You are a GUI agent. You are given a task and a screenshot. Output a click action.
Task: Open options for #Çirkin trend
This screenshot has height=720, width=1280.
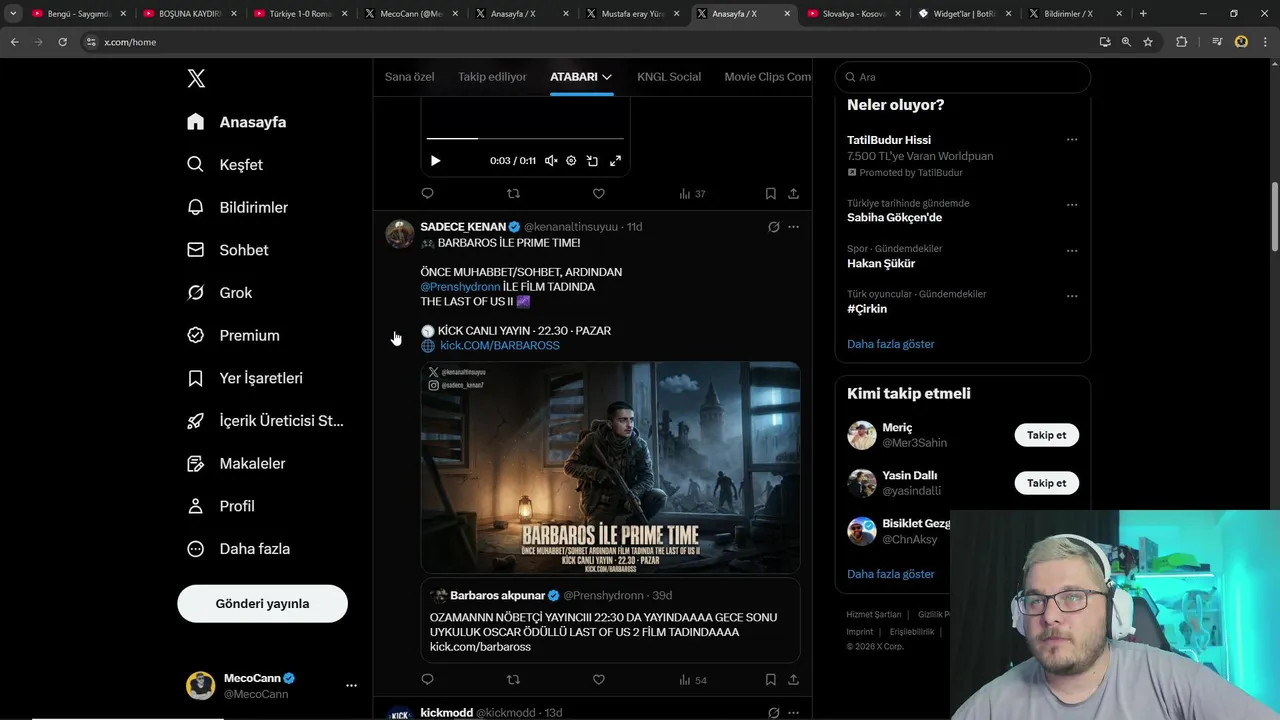[x=1072, y=296]
